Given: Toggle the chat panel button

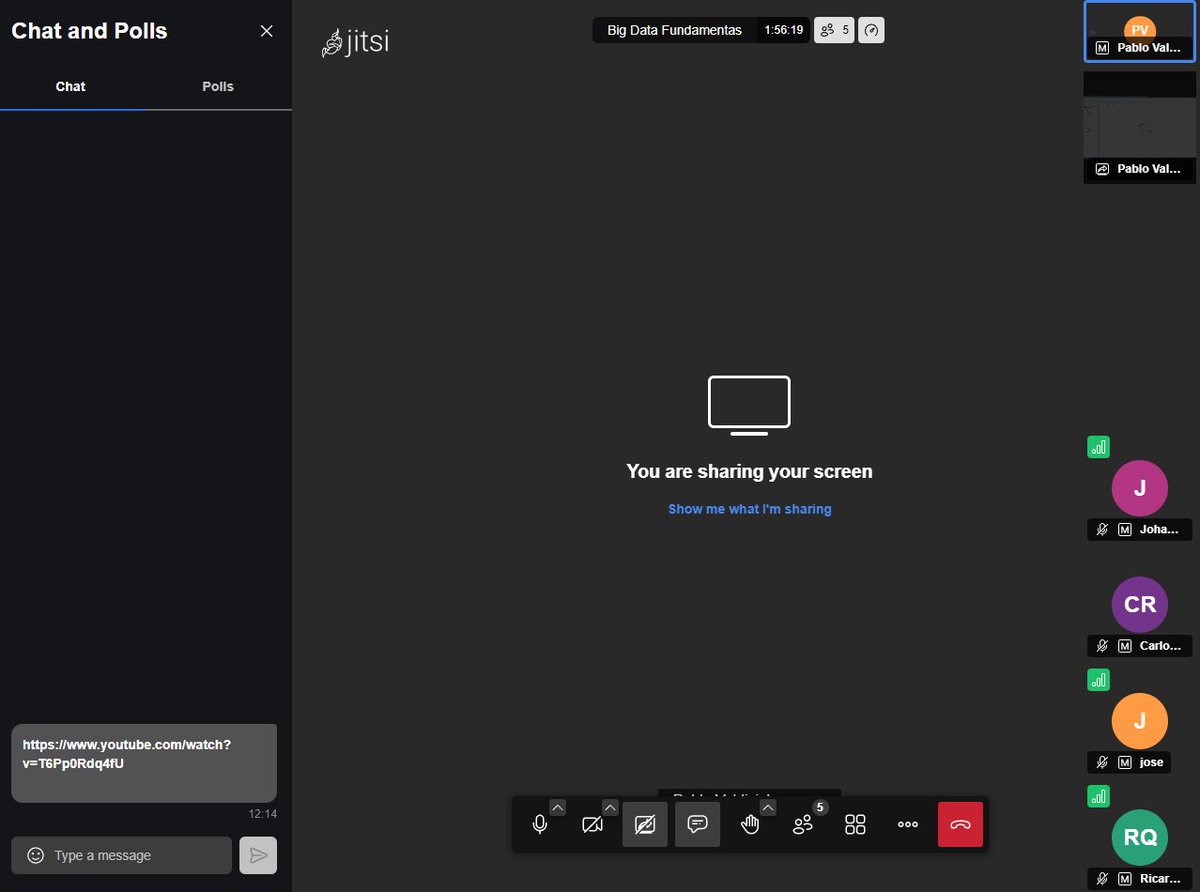Looking at the screenshot, I should click(x=697, y=824).
